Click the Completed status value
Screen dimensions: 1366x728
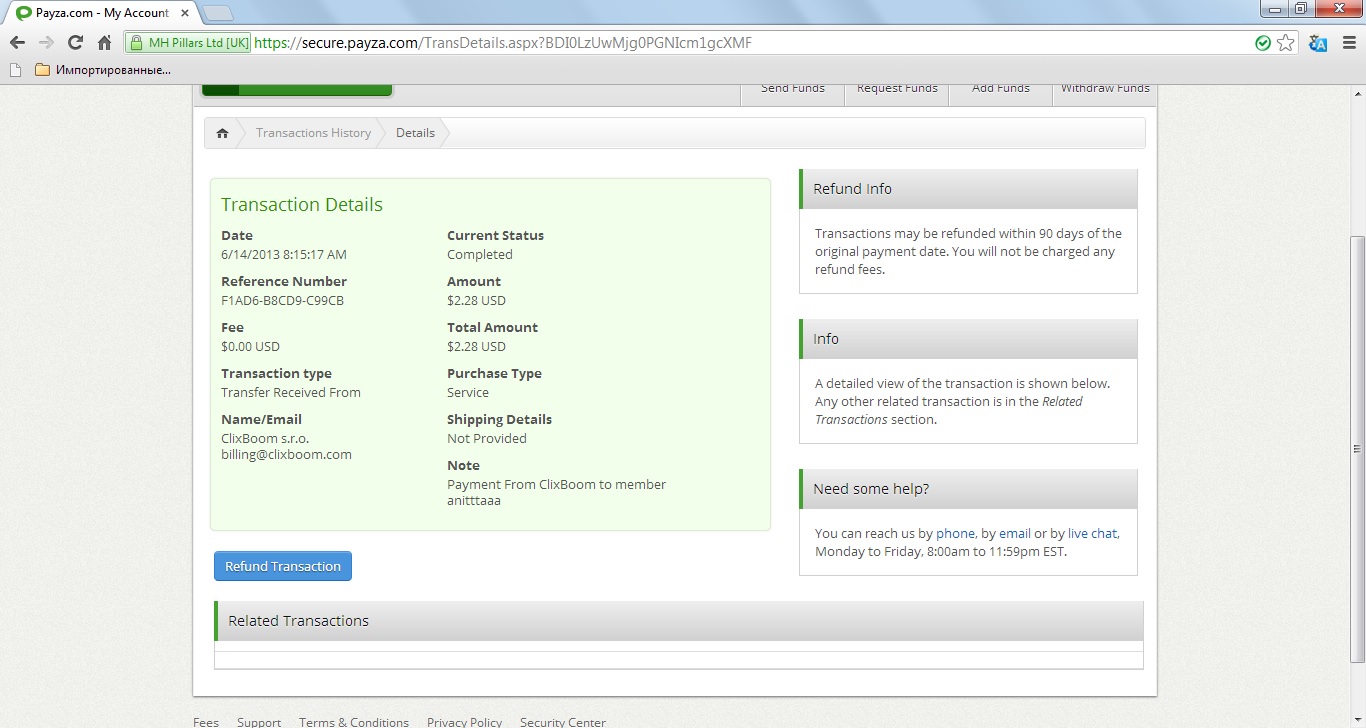point(479,255)
